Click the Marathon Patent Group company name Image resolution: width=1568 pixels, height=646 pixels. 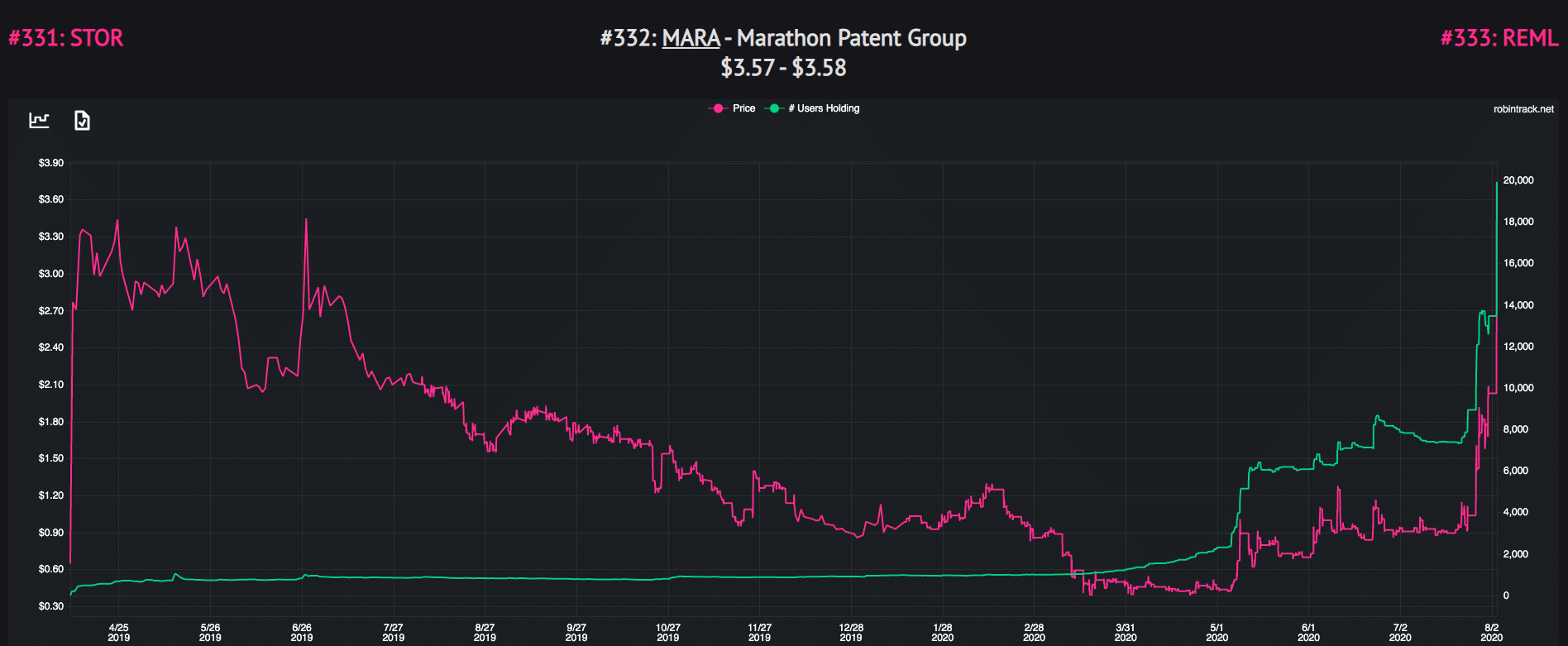852,38
